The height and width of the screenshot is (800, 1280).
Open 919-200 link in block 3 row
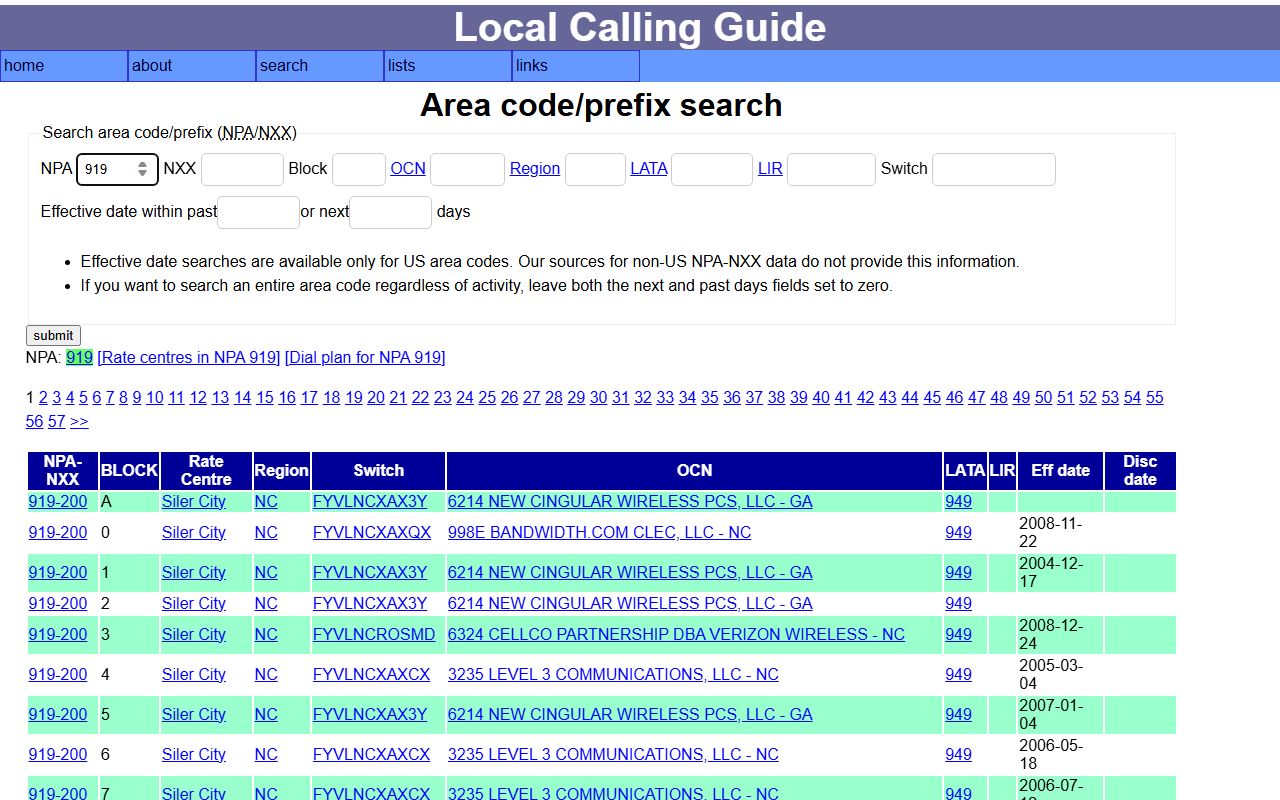click(58, 635)
